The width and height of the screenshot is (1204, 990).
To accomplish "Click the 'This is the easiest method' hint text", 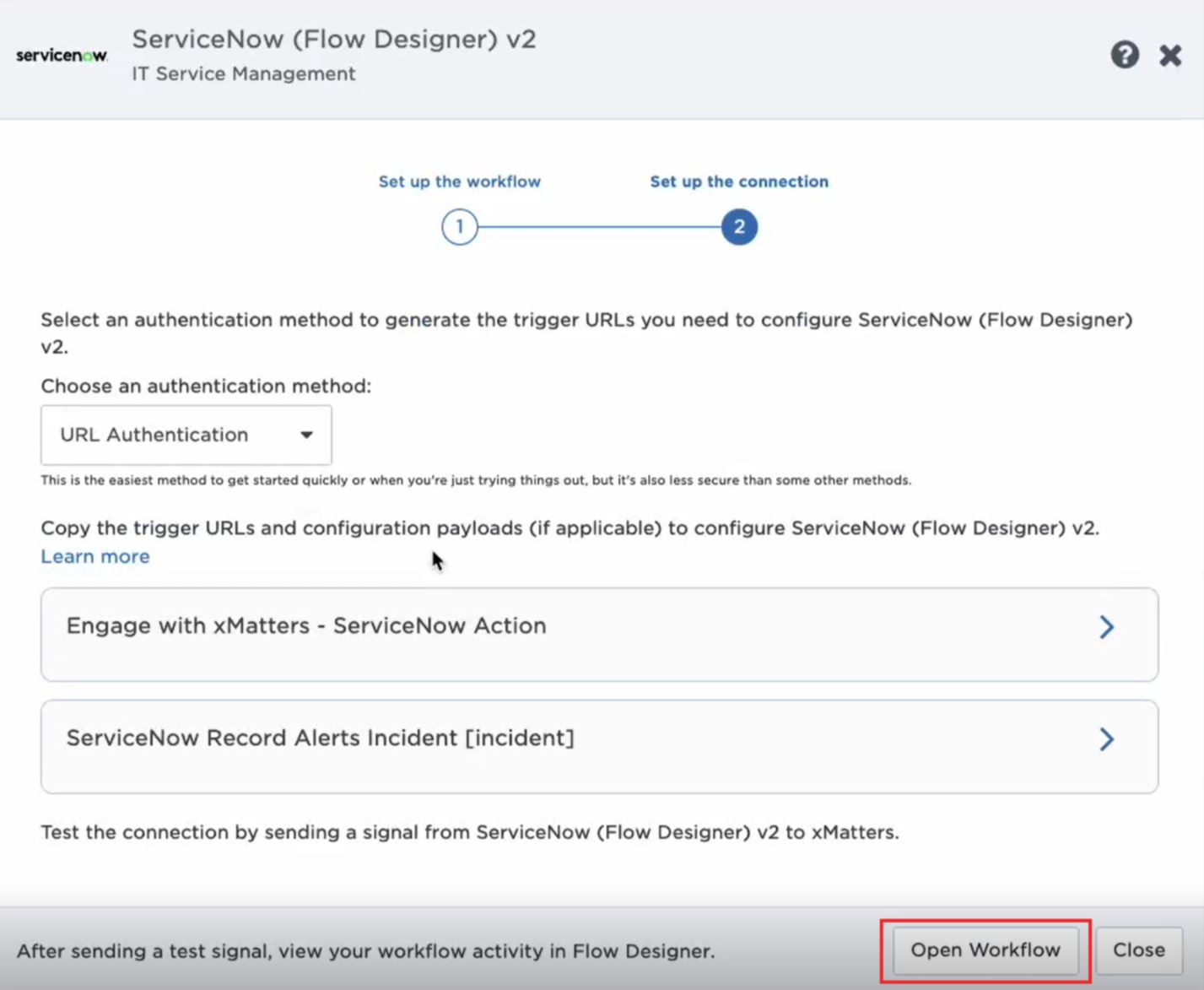I will click(477, 480).
